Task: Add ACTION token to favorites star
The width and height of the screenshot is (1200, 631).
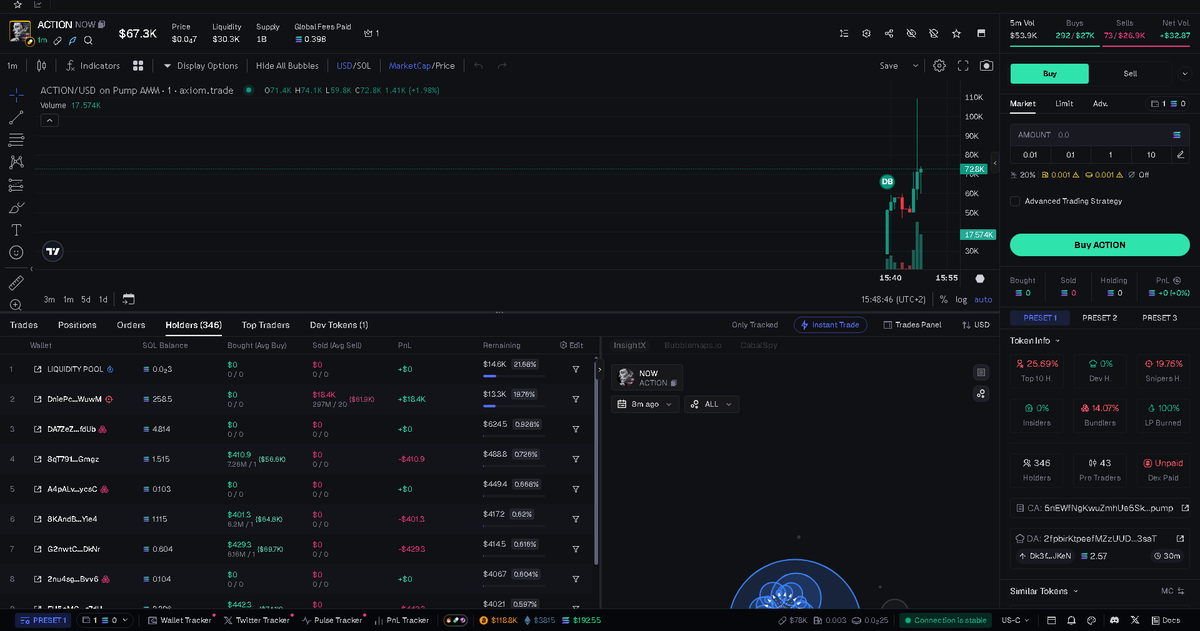Action: pos(956,33)
